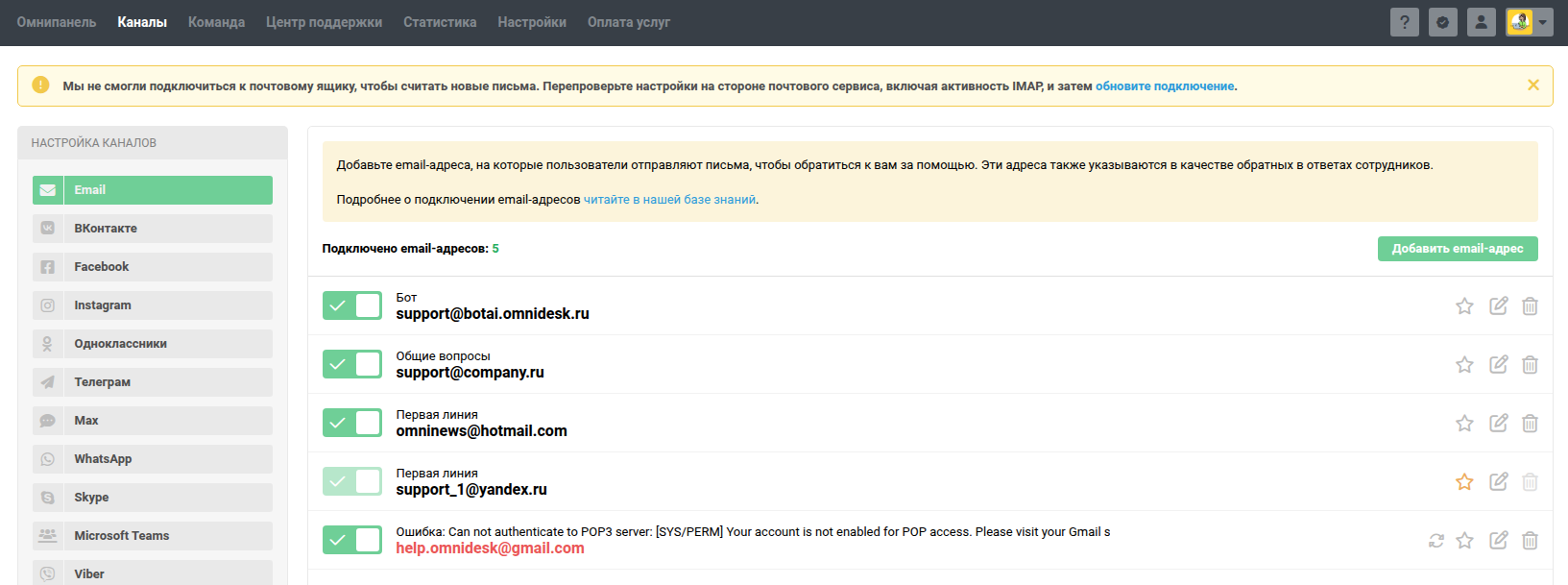Click the refresh icon for help.omnidesk@gmail.com
The image size is (1568, 585).
(x=1435, y=541)
